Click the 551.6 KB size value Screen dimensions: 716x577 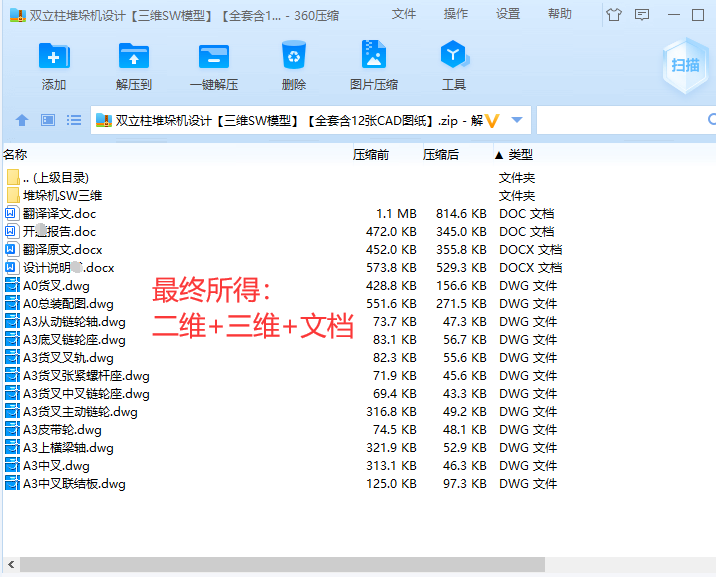point(391,304)
